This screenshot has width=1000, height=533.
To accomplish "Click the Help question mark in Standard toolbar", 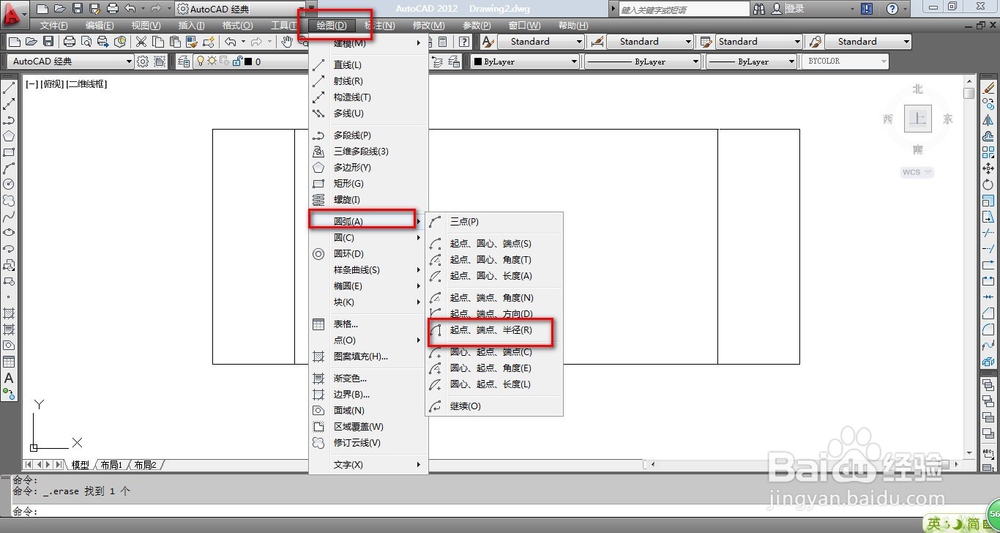I will click(464, 41).
